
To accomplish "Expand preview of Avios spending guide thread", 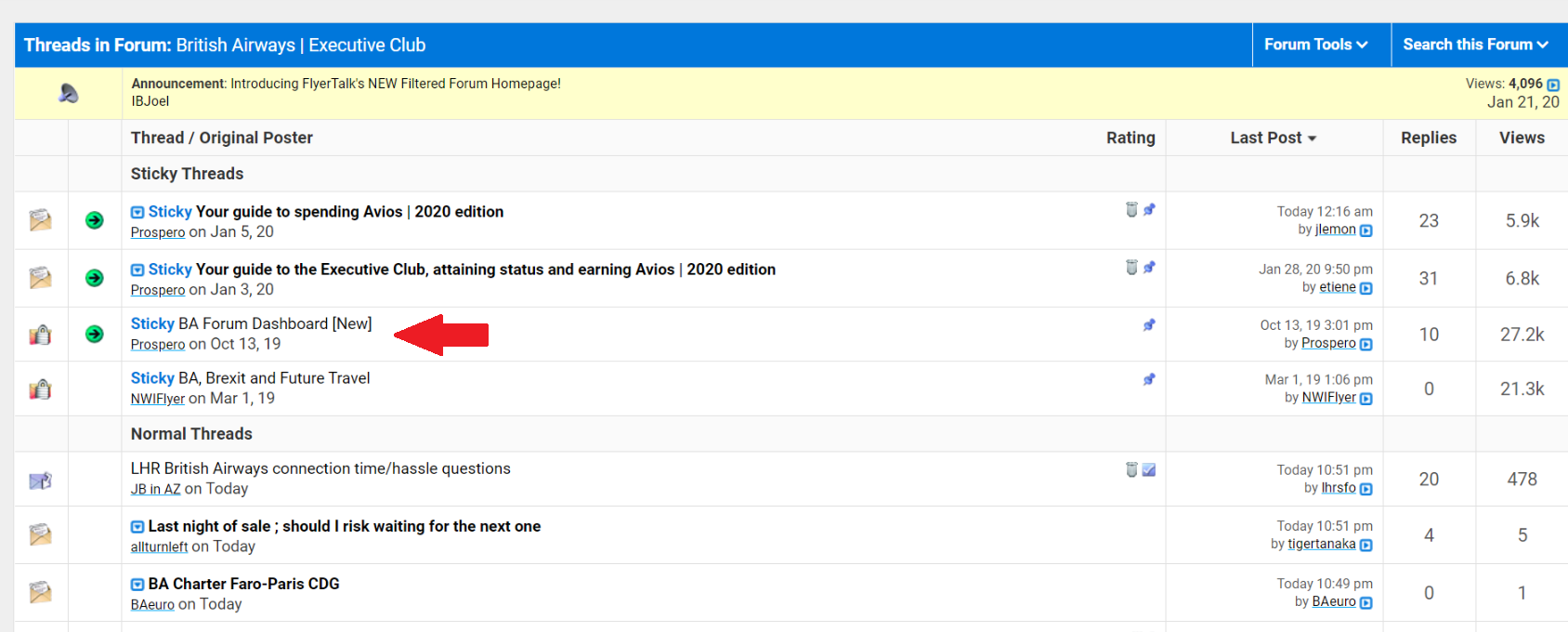I will coord(137,213).
